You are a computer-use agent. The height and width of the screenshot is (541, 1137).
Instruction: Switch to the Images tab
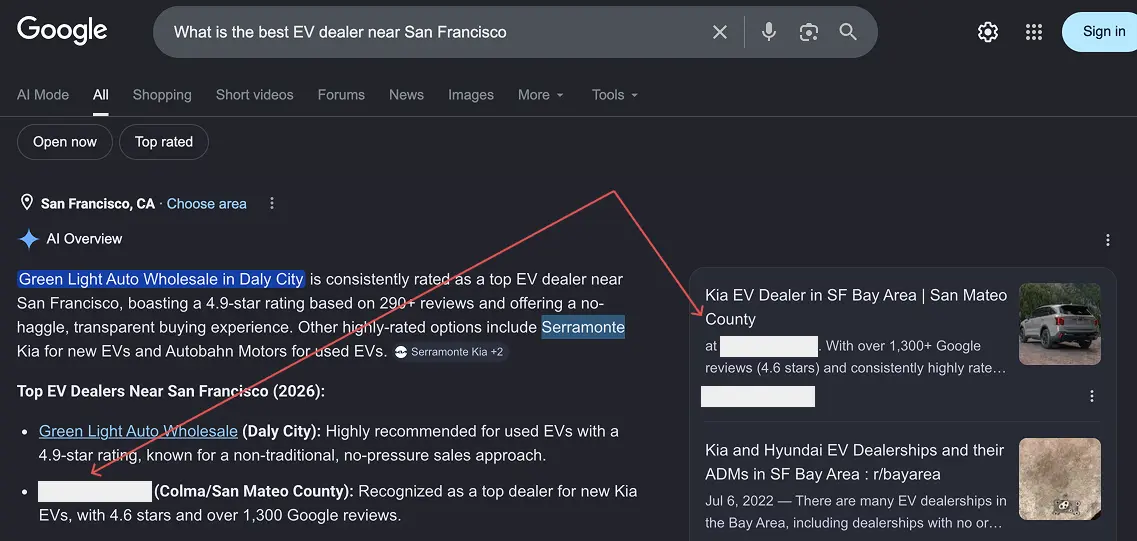click(x=471, y=95)
